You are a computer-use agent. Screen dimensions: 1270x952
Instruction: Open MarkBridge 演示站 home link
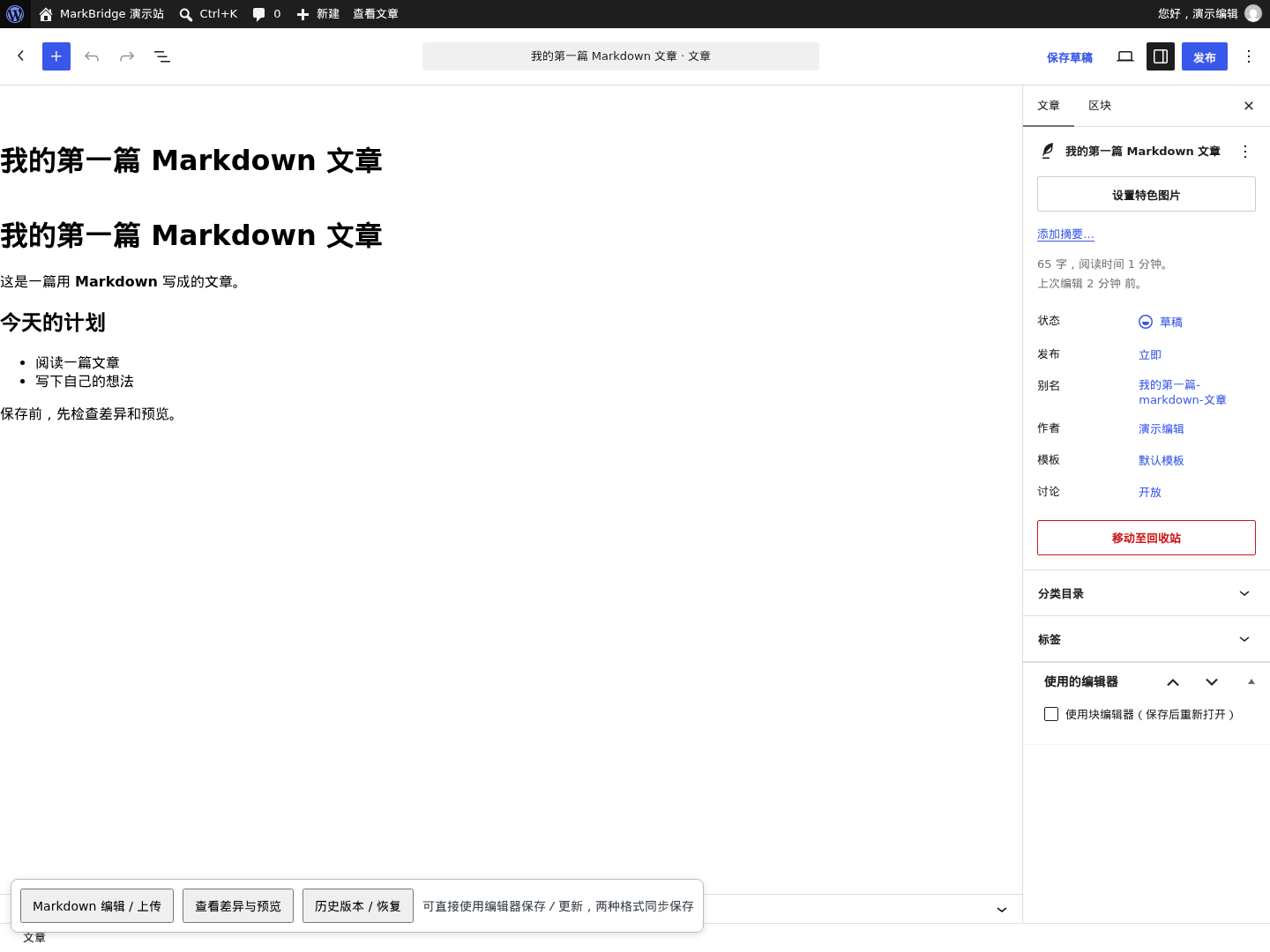(101, 14)
